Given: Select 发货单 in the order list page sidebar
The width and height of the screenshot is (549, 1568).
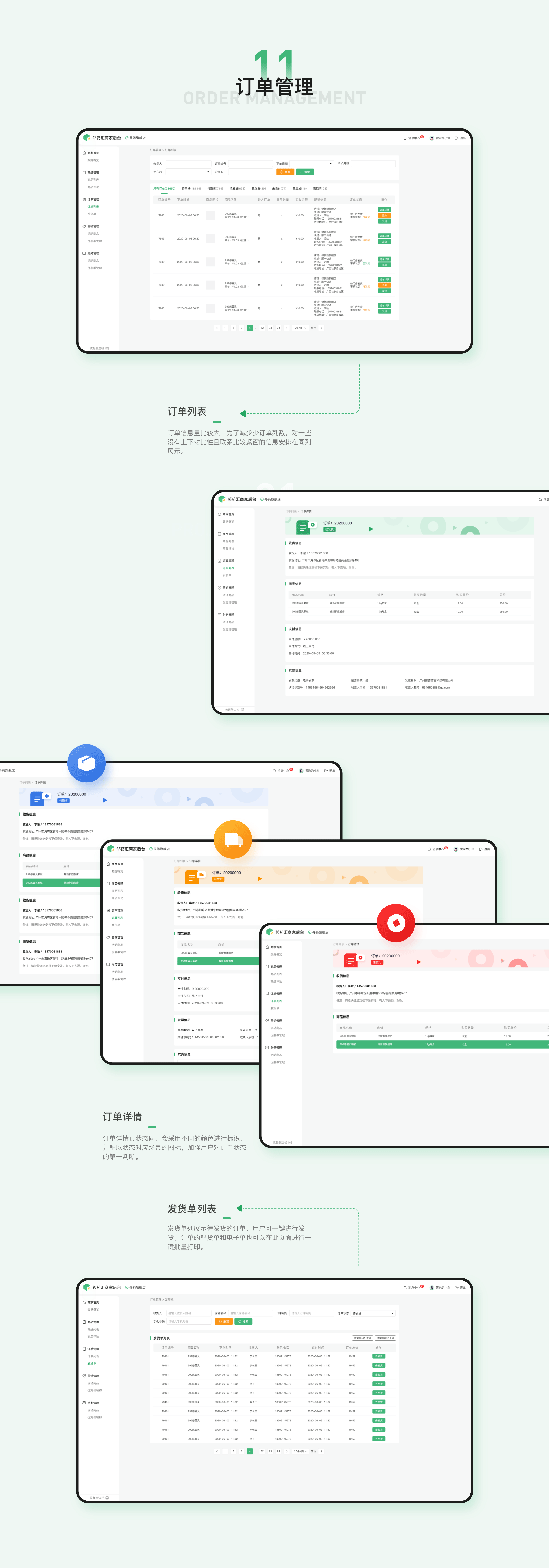Looking at the screenshot, I should (x=92, y=214).
